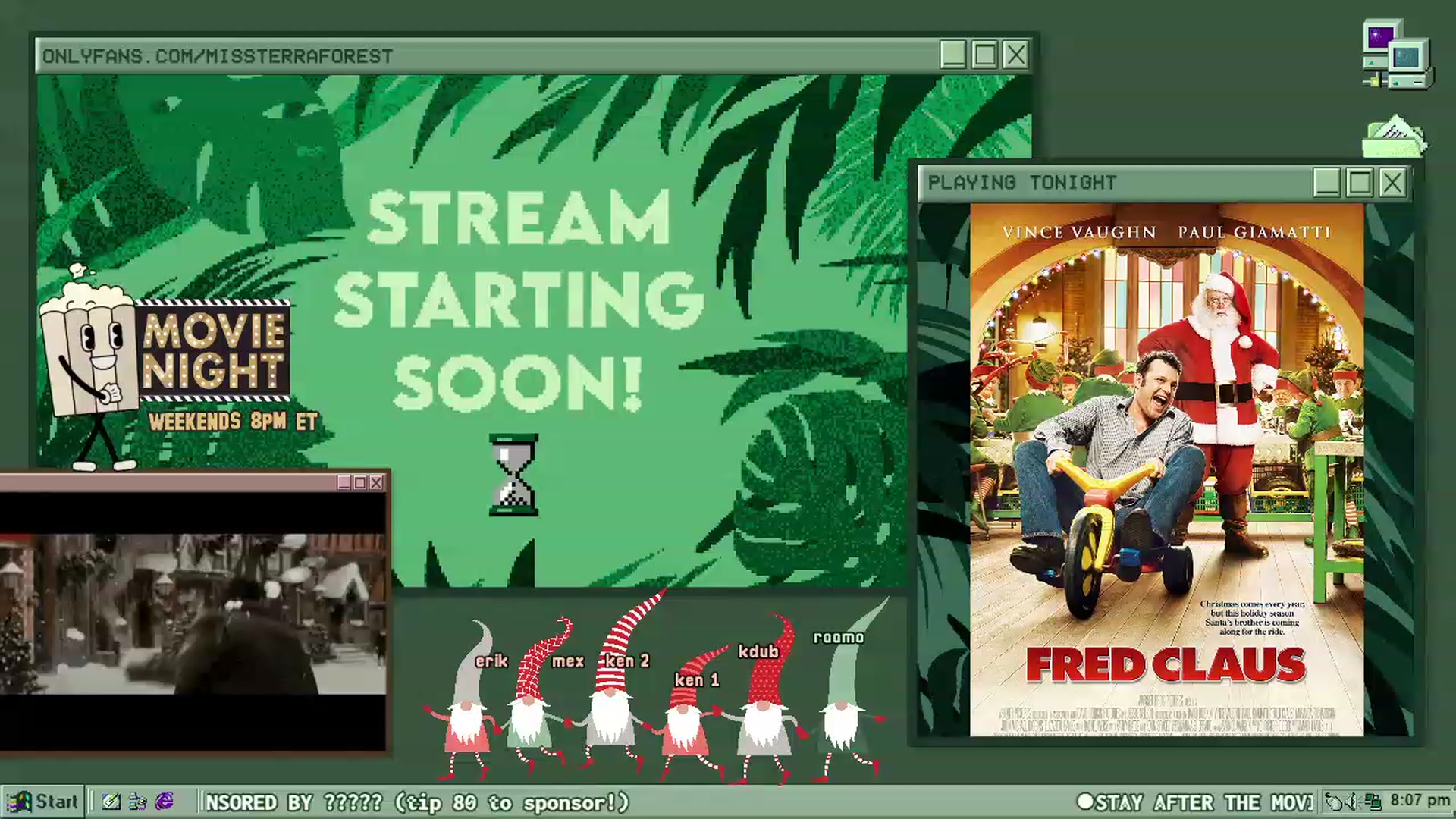Click the Fred Claus movie poster
This screenshot has height=819, width=1456.
[x=1166, y=470]
